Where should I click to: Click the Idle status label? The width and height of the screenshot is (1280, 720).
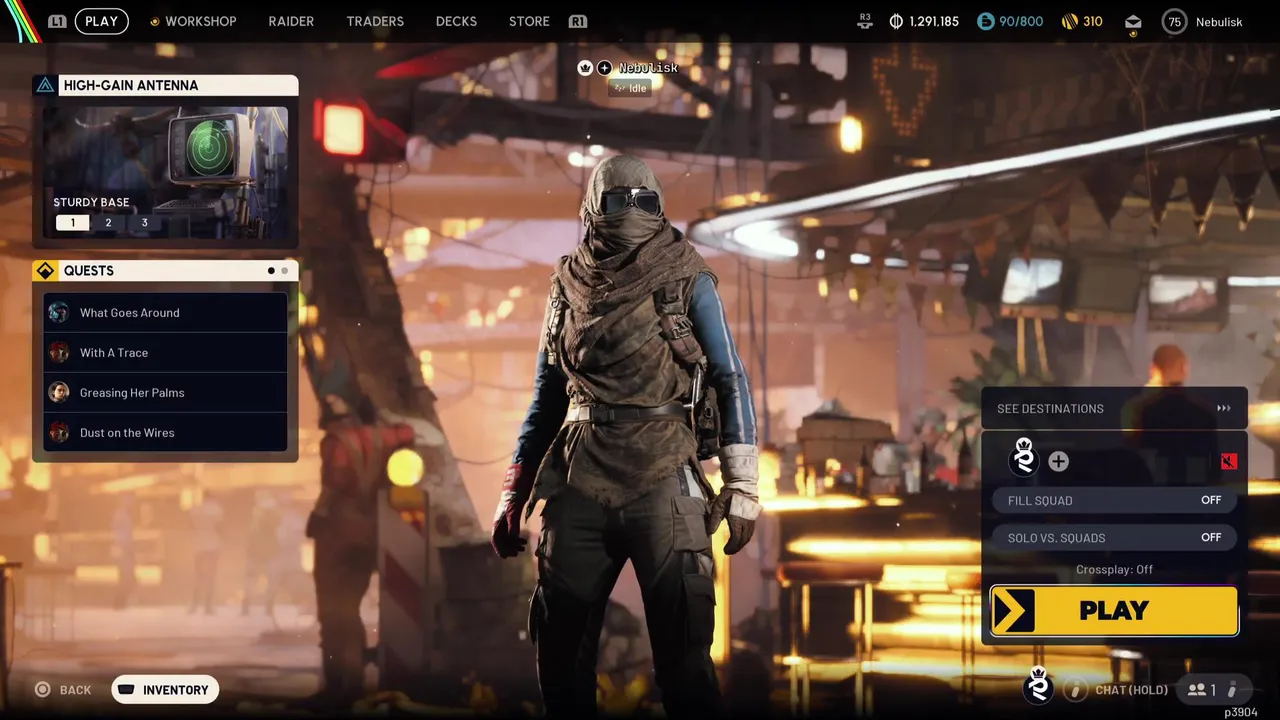coord(630,88)
